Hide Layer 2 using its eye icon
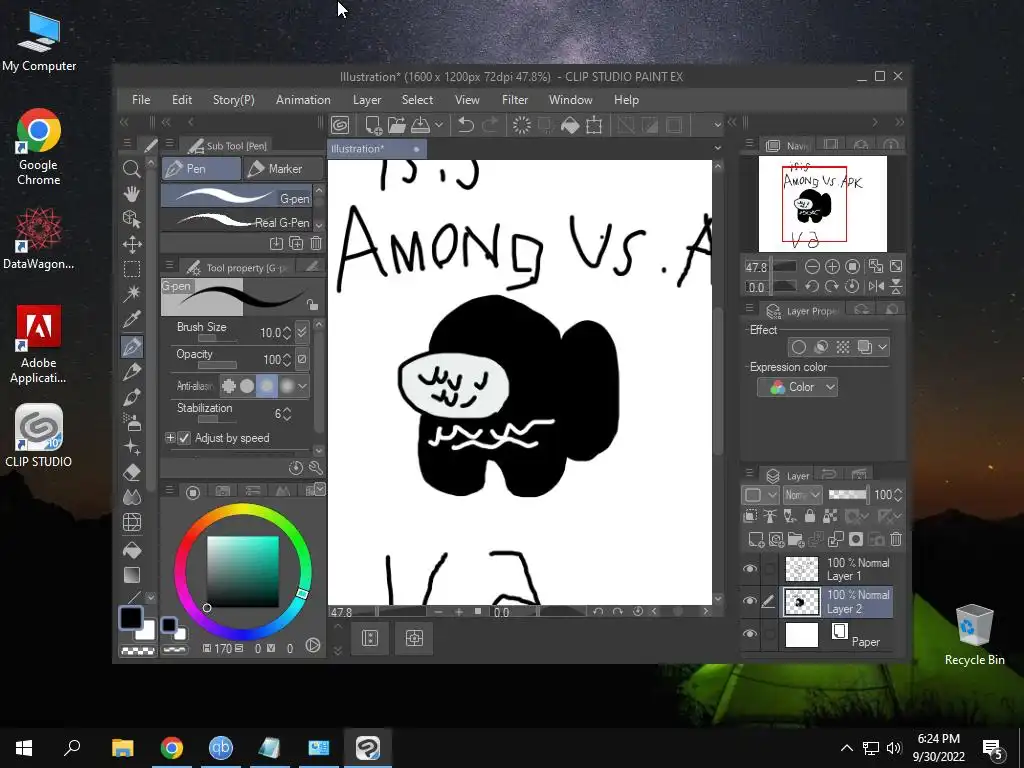Screen dimensions: 1024x768 pyautogui.click(x=750, y=601)
